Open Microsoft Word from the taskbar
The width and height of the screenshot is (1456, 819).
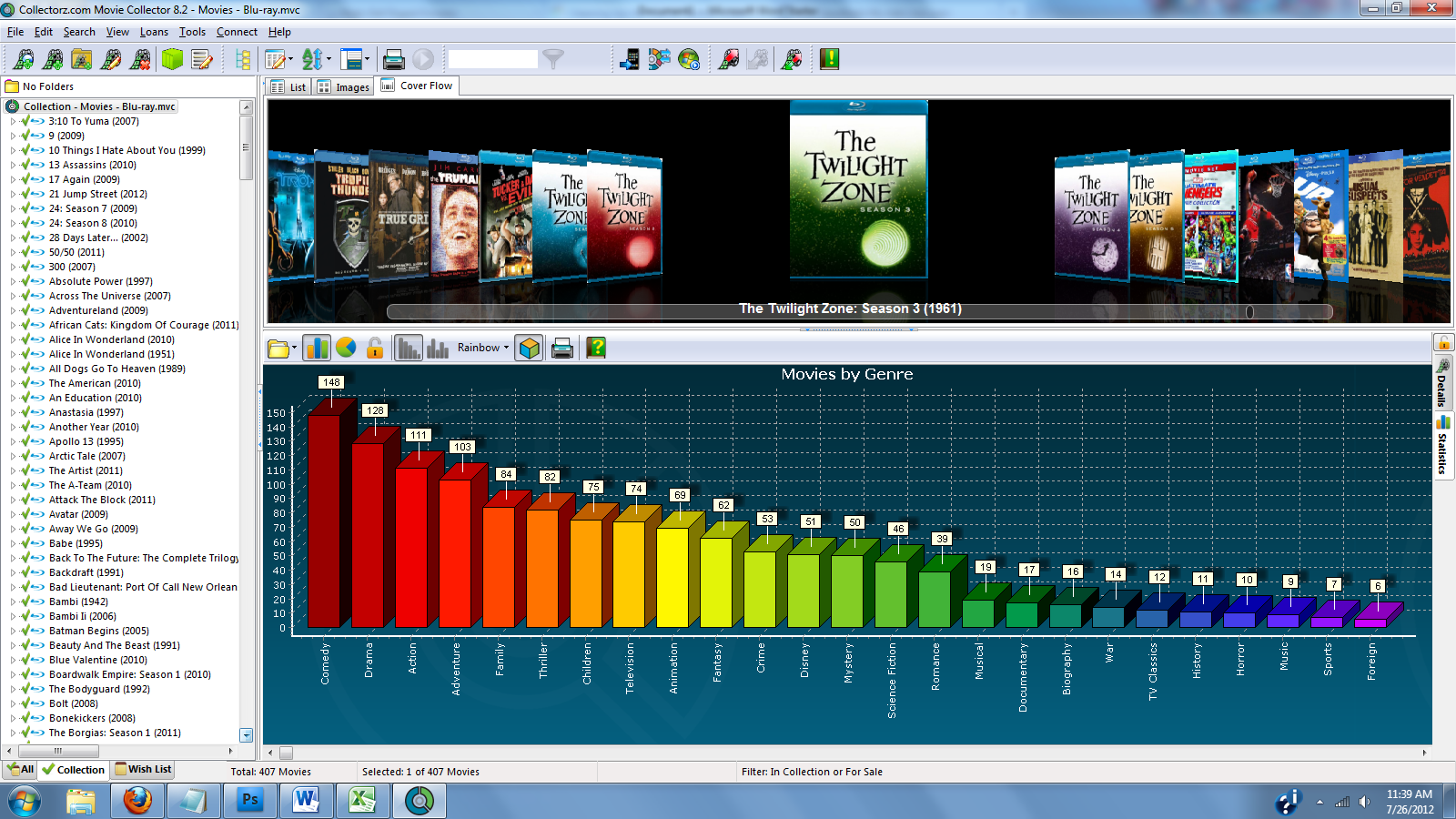[x=306, y=800]
